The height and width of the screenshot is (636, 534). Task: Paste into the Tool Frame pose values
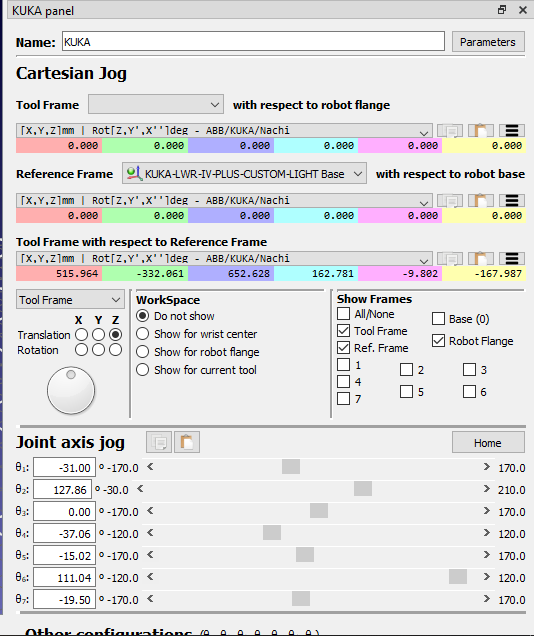(x=481, y=131)
